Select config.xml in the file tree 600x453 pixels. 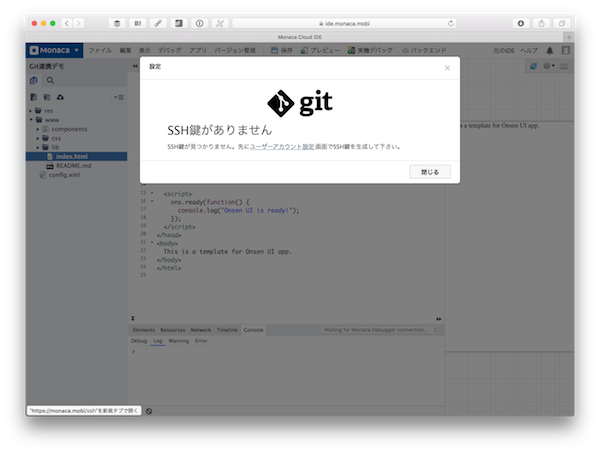pyautogui.click(x=64, y=175)
